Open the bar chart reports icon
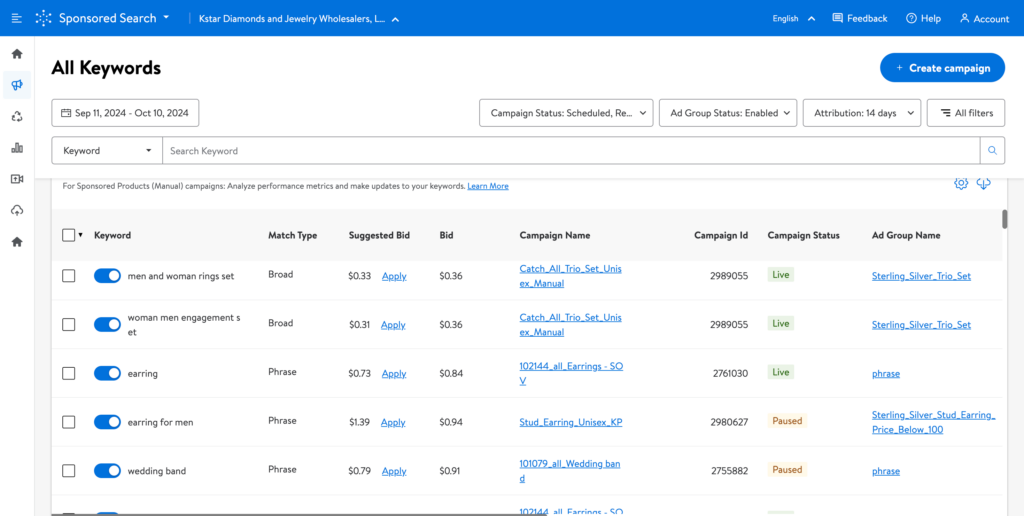The height and width of the screenshot is (516, 1024). [17, 148]
